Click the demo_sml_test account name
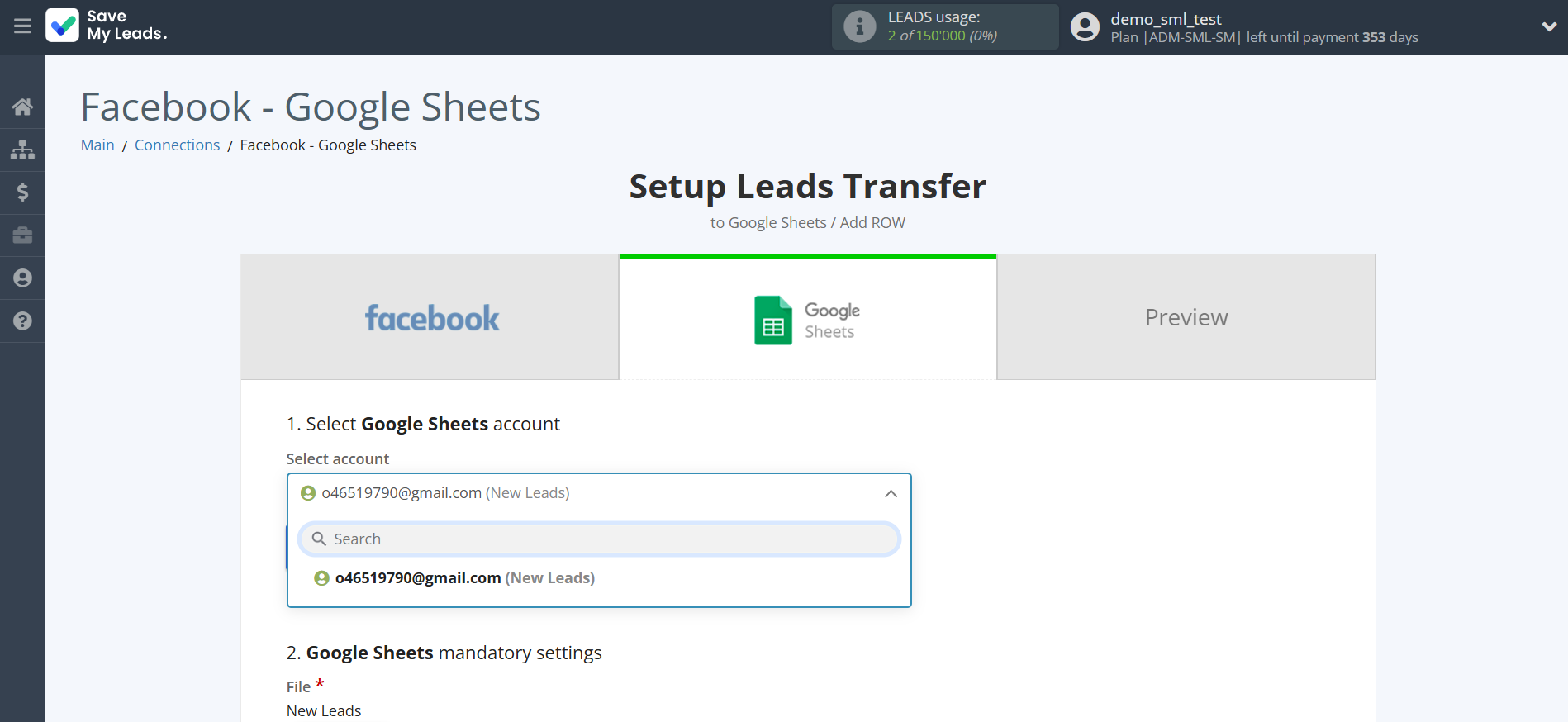Screen dimensions: 1568x722 [x=1166, y=19]
